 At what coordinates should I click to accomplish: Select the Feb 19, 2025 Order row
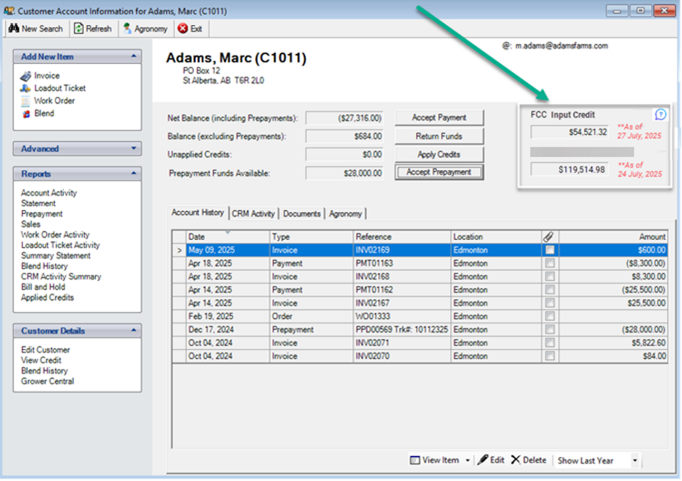tap(420, 316)
